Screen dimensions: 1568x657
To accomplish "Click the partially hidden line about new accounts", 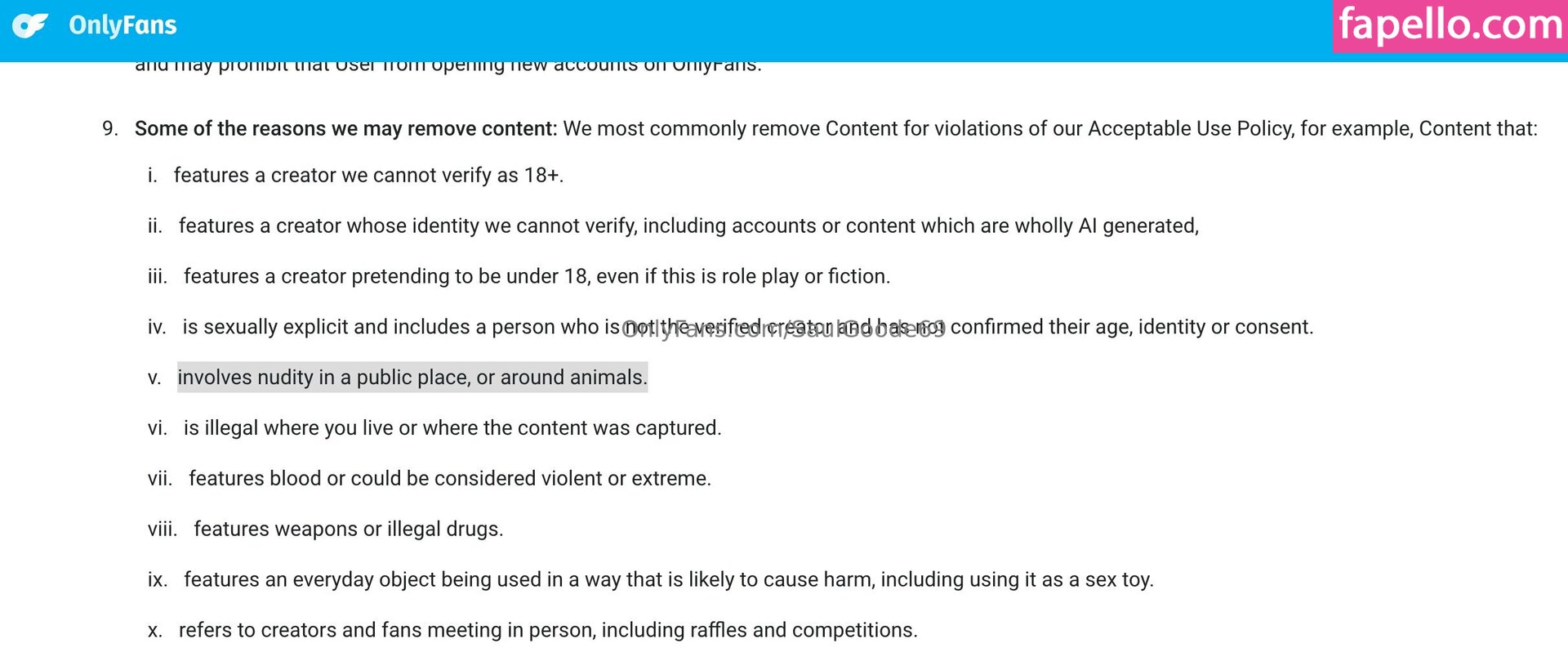I will point(448,67).
